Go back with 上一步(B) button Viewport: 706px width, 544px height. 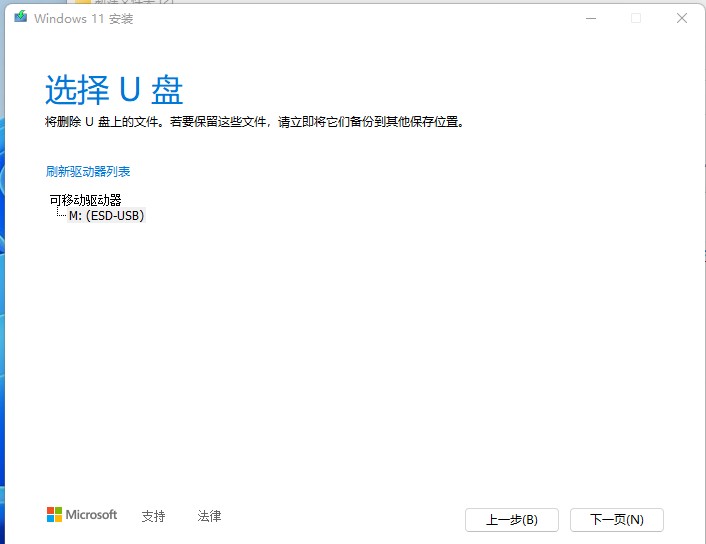coord(511,520)
